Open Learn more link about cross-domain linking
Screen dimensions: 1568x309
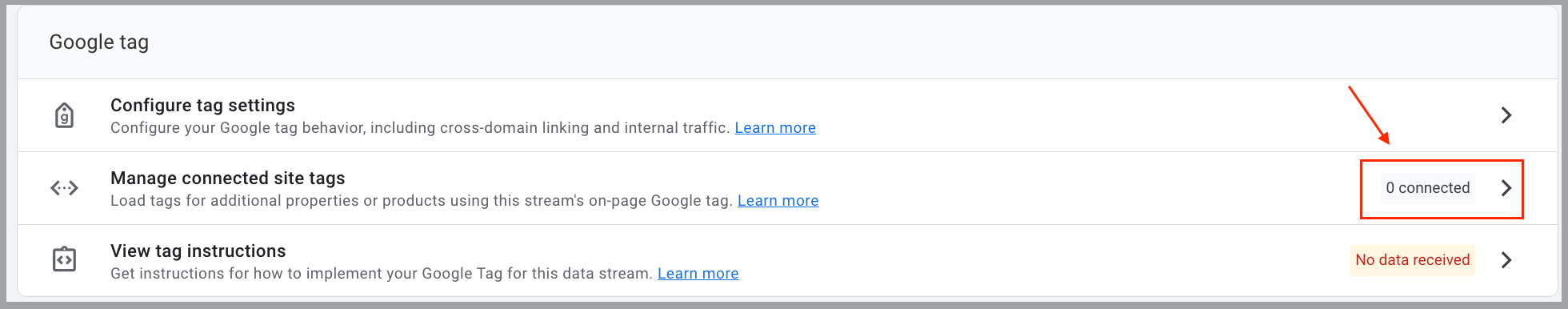point(775,127)
